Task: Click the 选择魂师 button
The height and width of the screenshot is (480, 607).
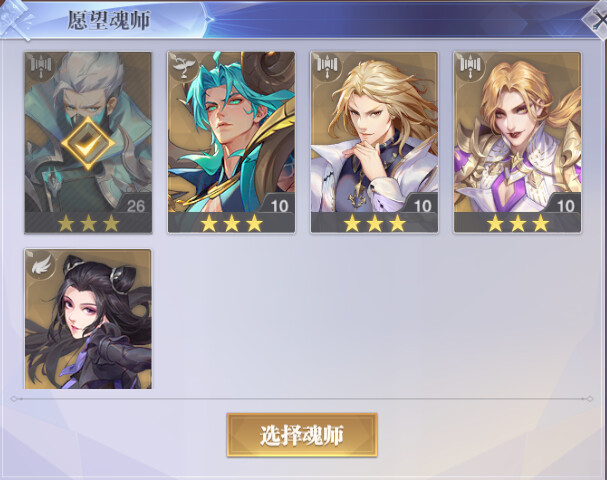Action: (302, 435)
